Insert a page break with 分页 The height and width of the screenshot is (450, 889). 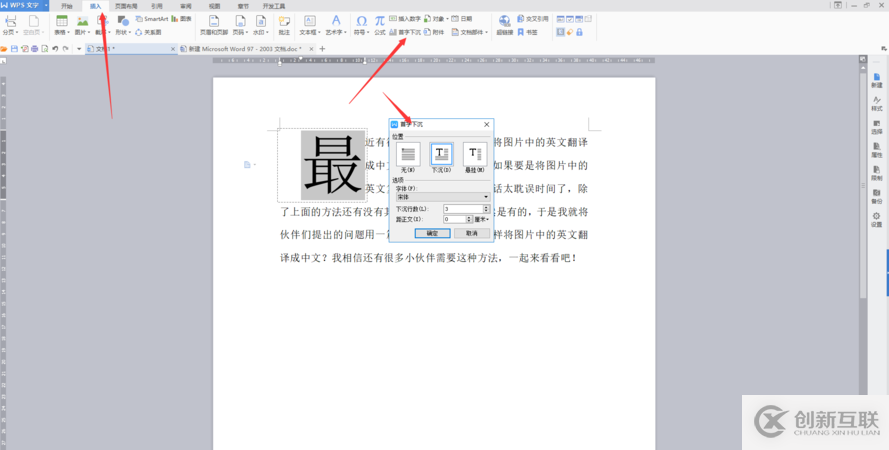[10, 26]
